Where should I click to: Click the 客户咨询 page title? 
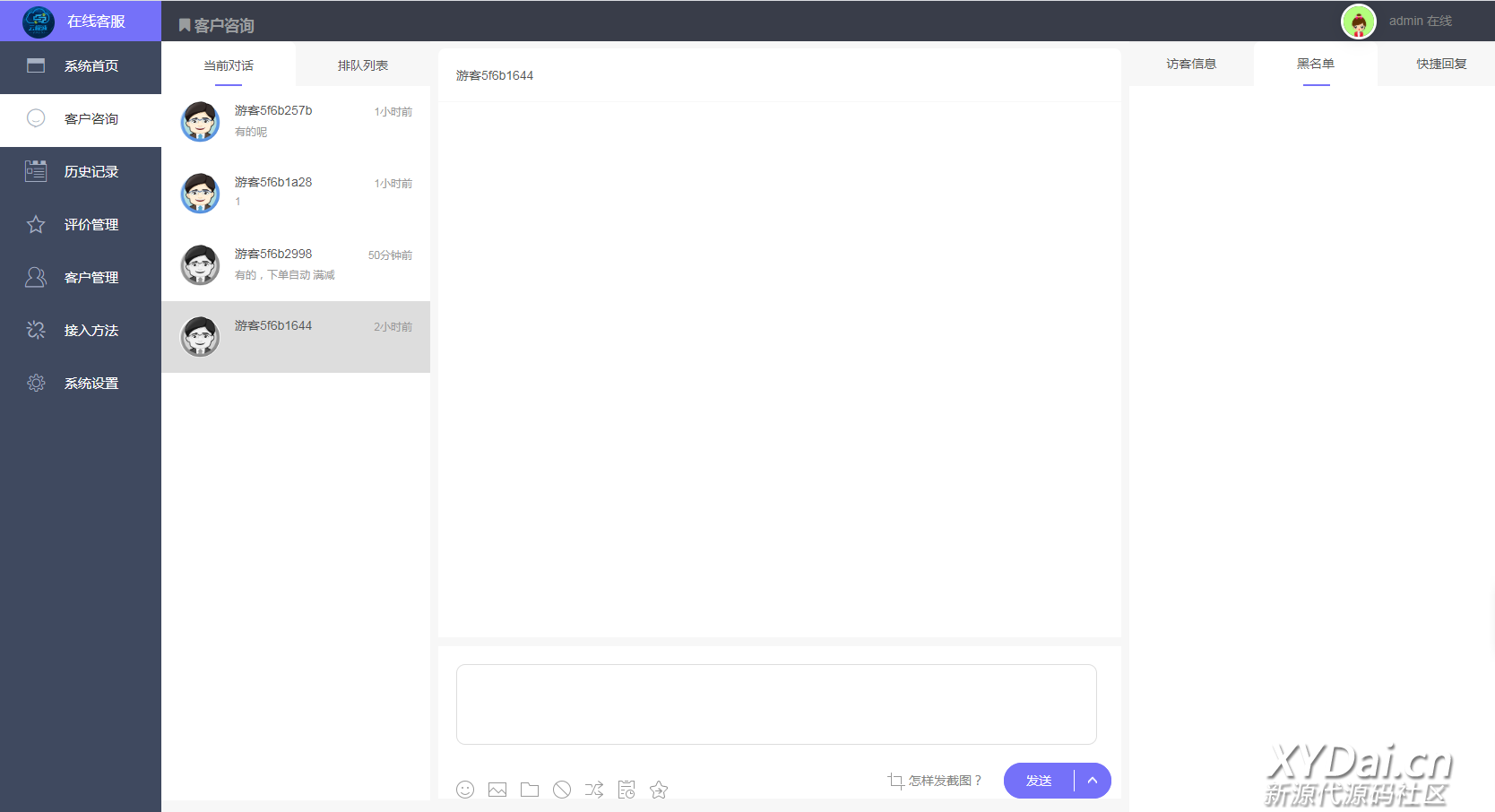(x=224, y=26)
